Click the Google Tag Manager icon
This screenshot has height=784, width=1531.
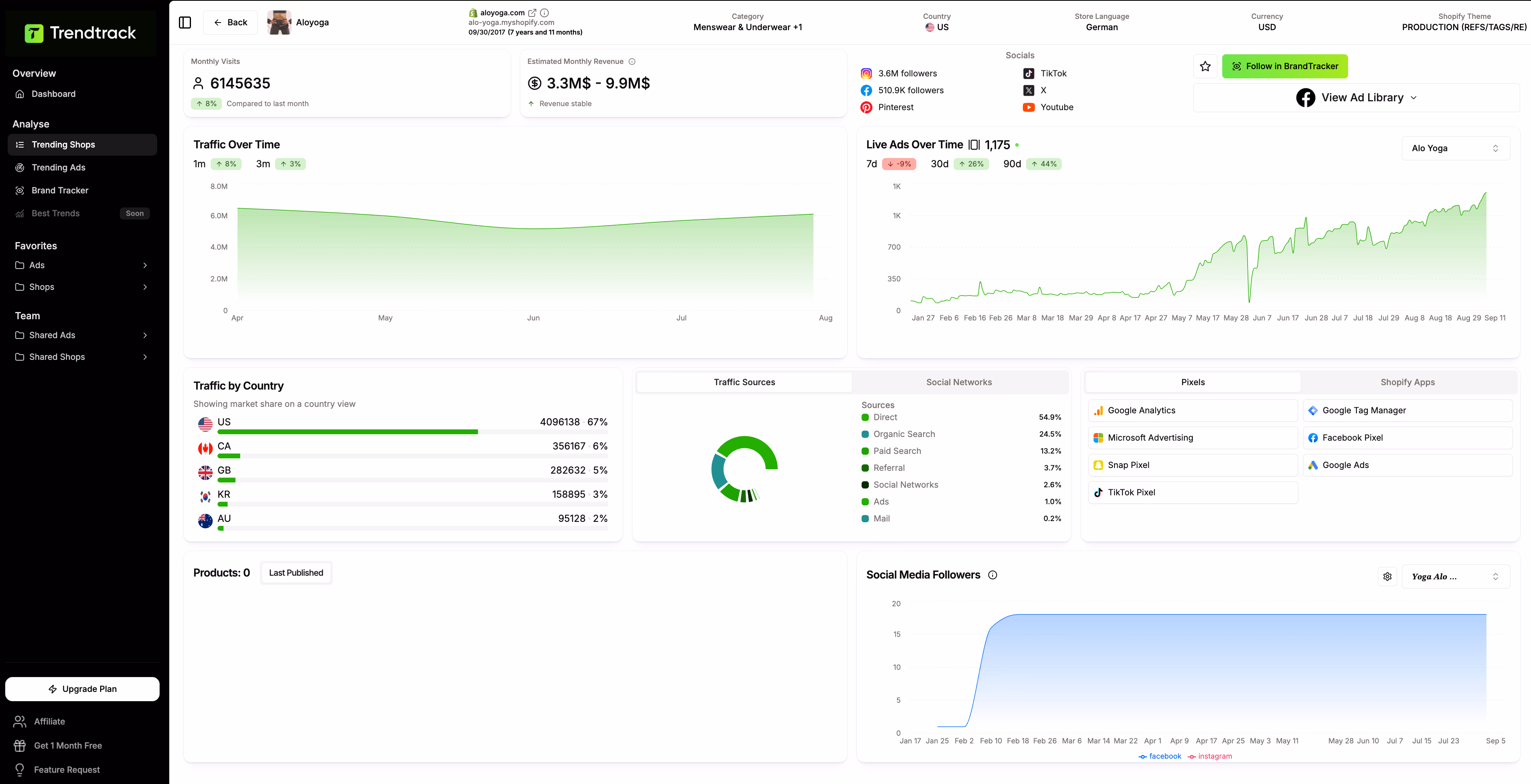1313,411
